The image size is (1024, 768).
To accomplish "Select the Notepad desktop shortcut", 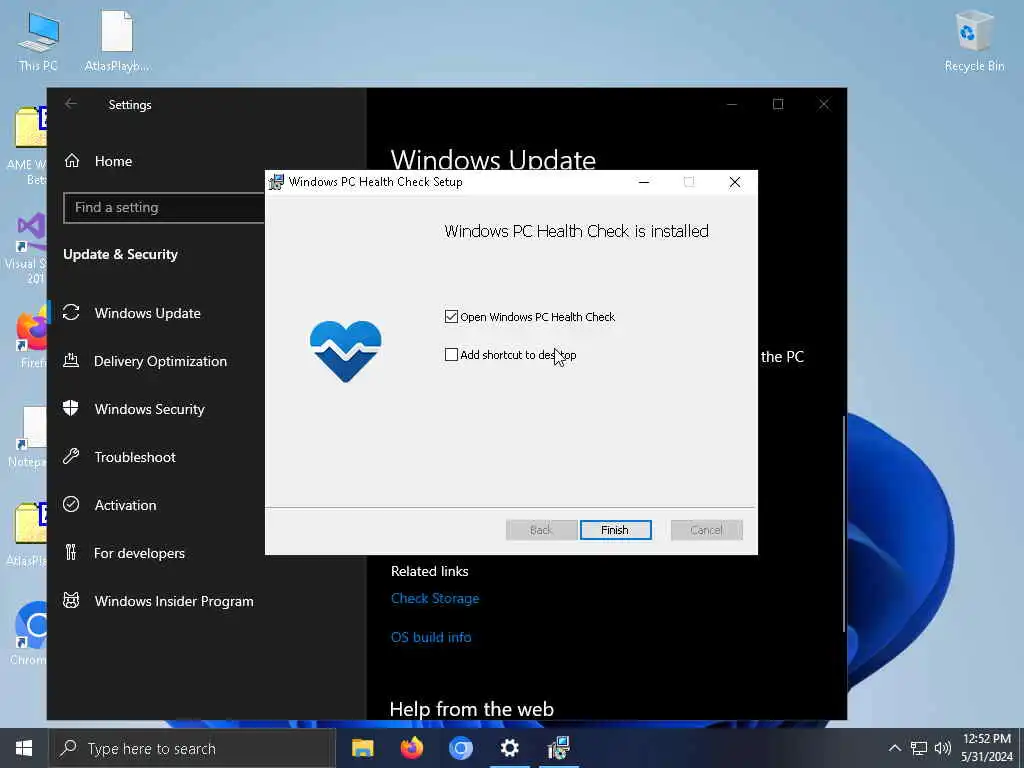I will click(x=27, y=438).
